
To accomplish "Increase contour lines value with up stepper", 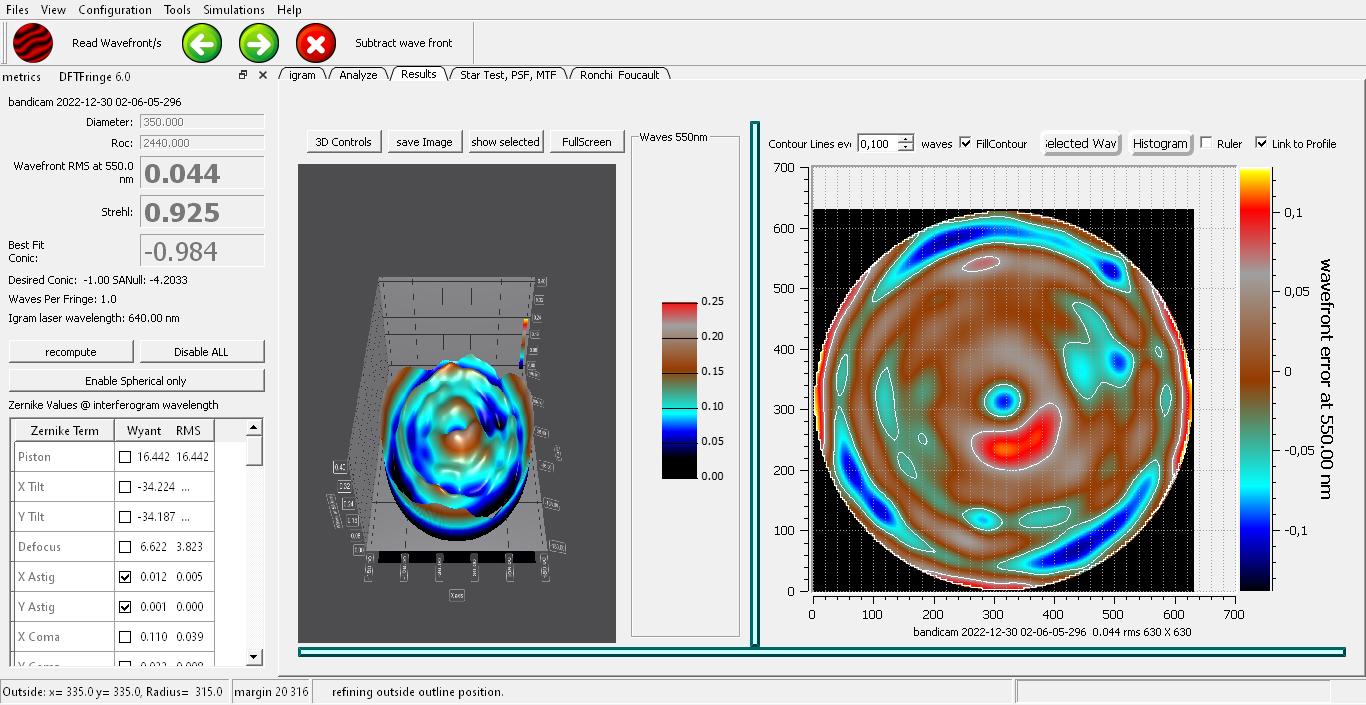I will [x=905, y=139].
